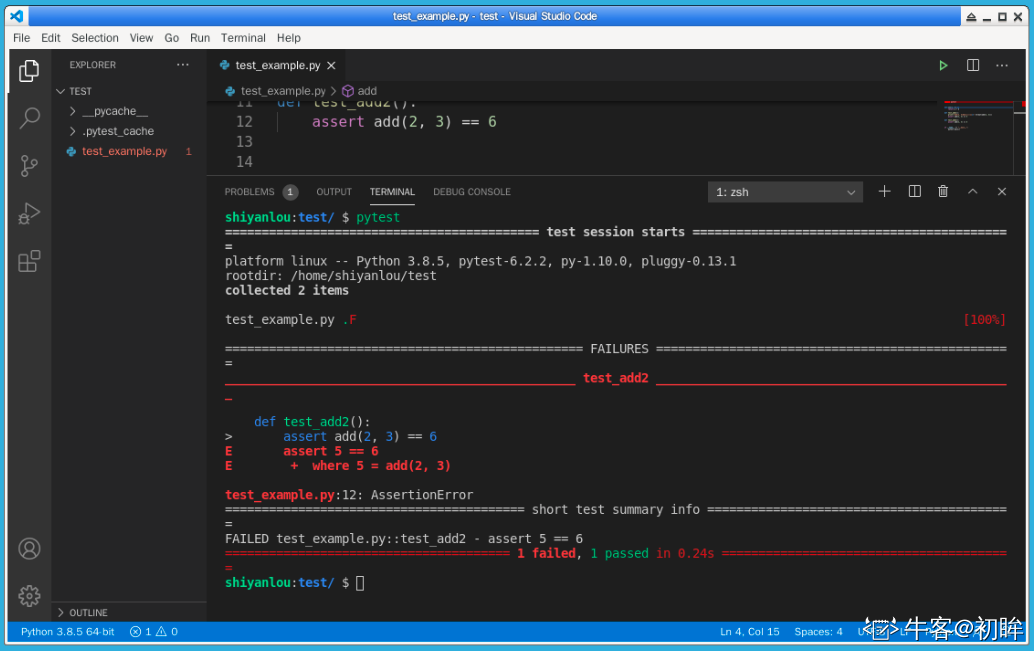Click the pytest command in terminal
This screenshot has width=1034, height=651.
378,217
